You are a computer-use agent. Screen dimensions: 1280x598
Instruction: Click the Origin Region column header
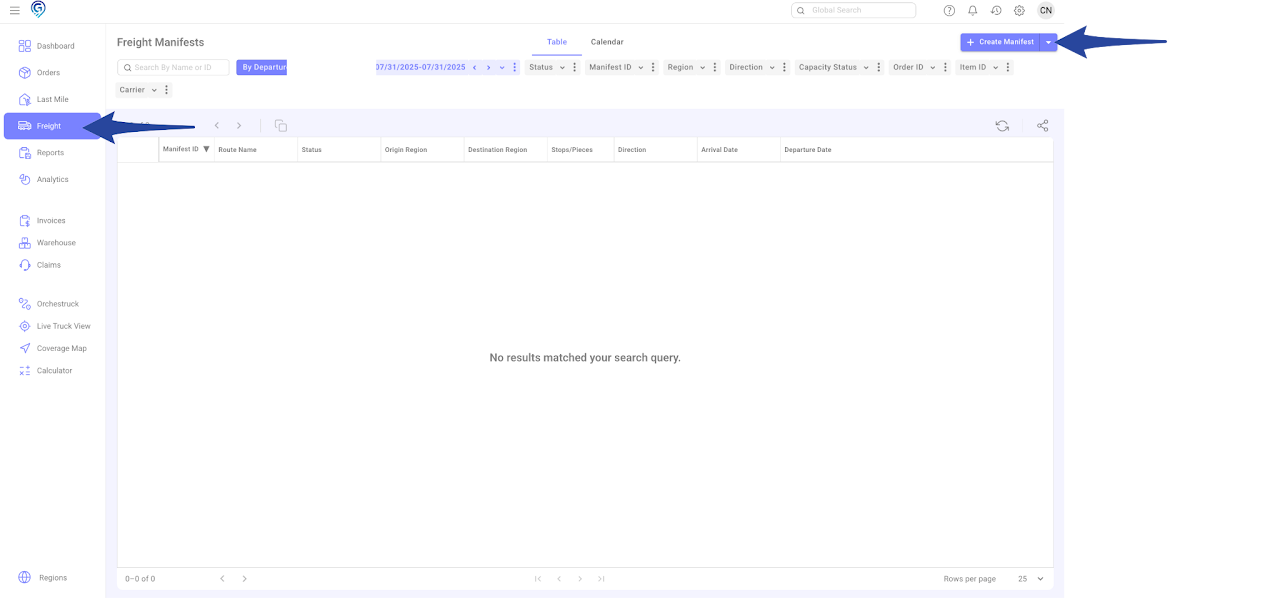(422, 150)
